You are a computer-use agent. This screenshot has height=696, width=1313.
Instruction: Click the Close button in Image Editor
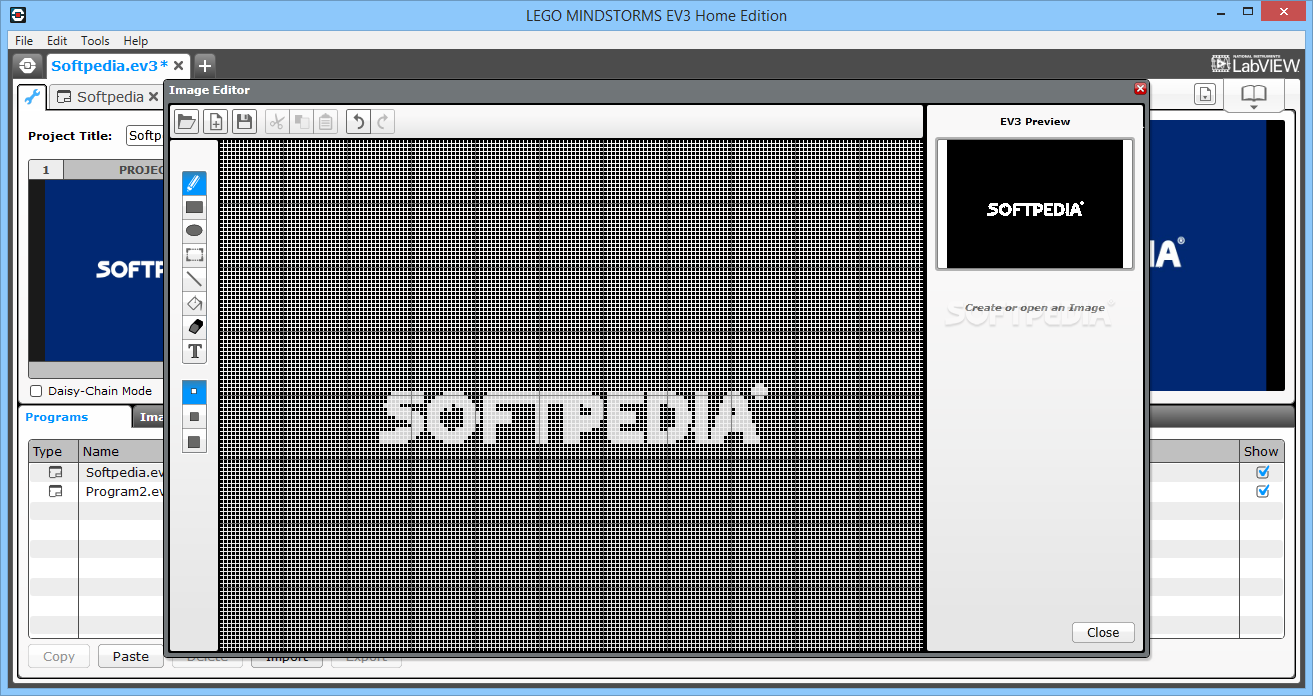[1103, 632]
